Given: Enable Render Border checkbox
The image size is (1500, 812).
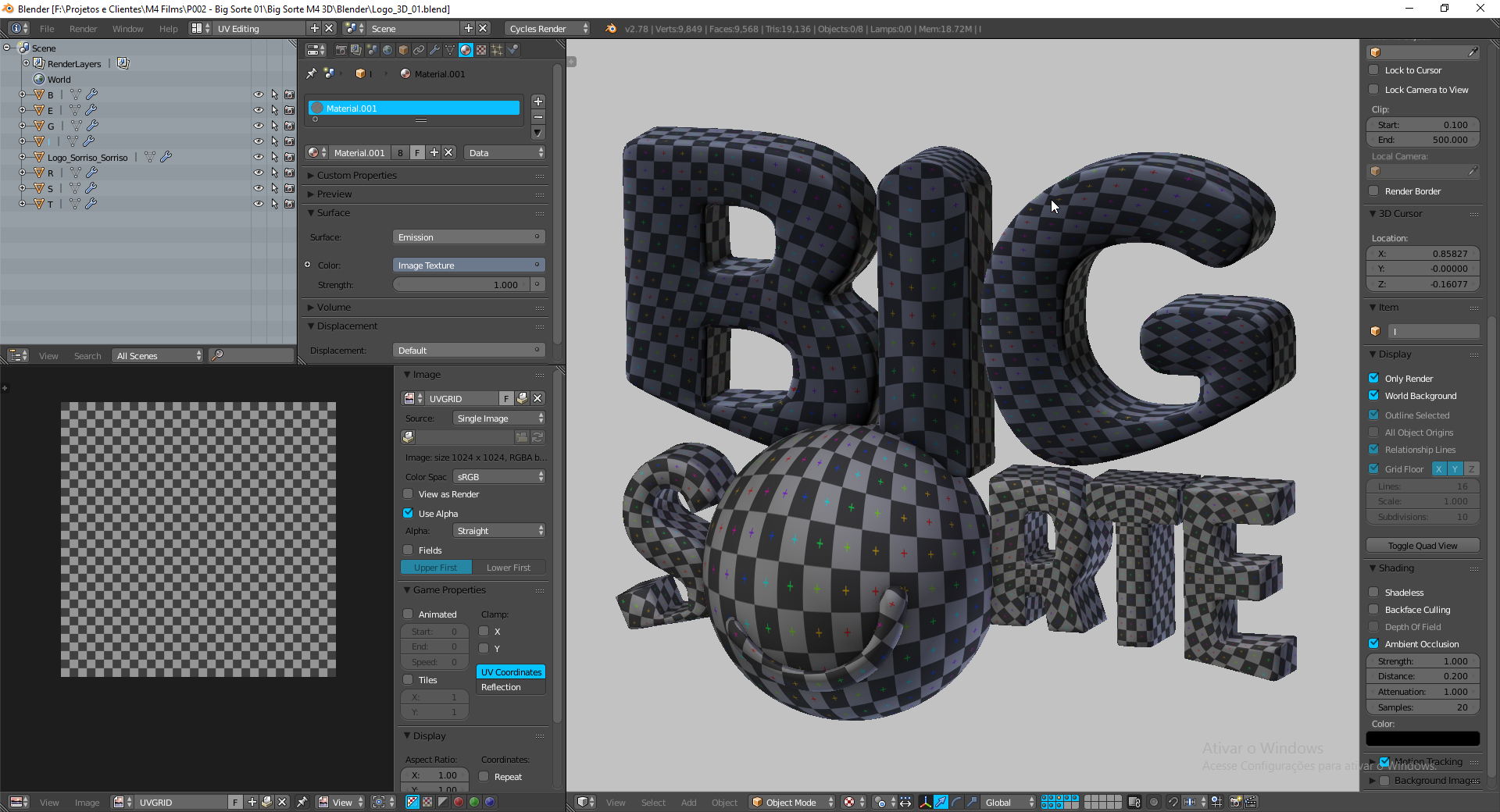Looking at the screenshot, I should pos(1373,191).
